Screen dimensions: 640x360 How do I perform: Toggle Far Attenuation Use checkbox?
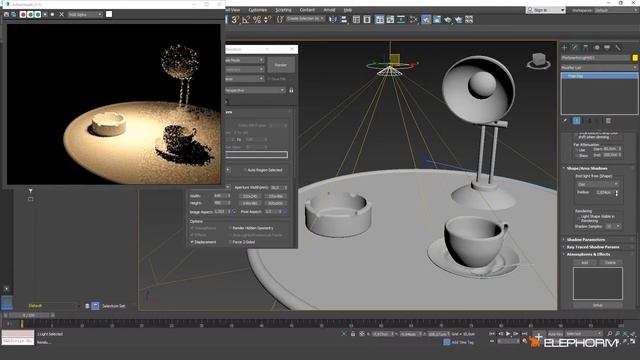coord(576,150)
